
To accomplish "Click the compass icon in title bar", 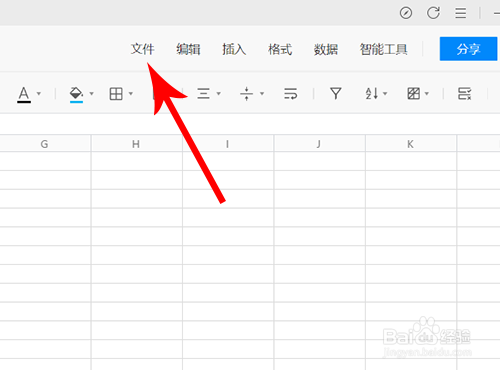I will point(406,13).
